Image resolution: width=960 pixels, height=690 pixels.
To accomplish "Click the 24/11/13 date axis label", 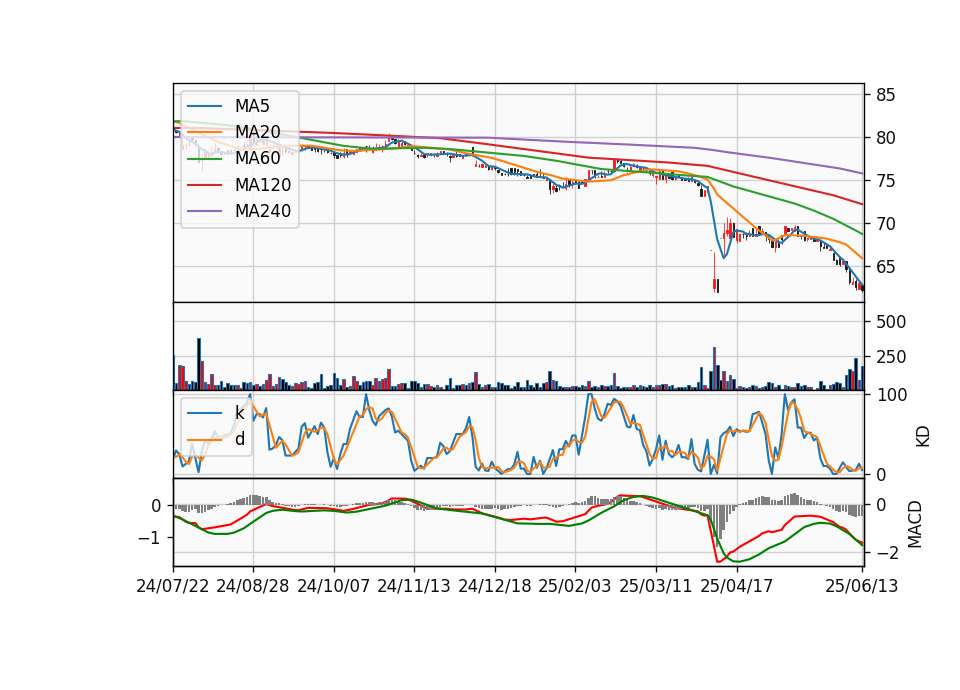I will click(x=414, y=586).
